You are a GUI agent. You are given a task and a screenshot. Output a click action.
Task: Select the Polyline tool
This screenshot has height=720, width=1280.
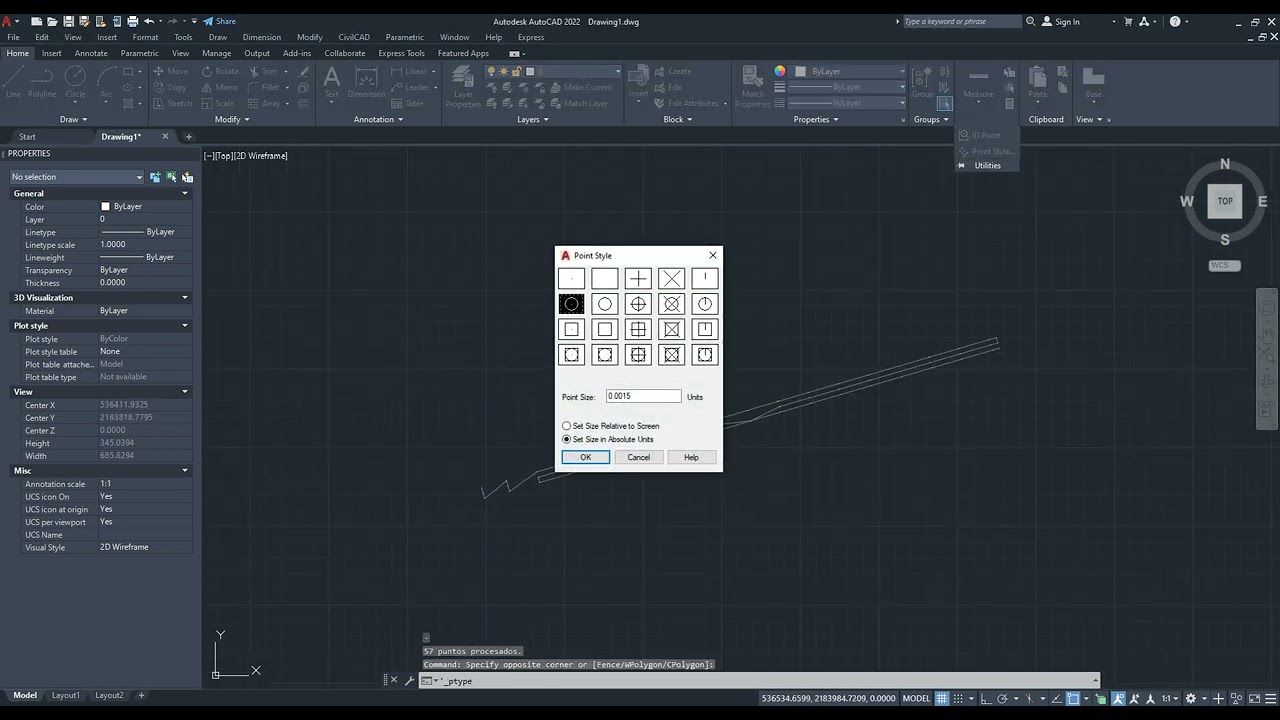click(42, 82)
